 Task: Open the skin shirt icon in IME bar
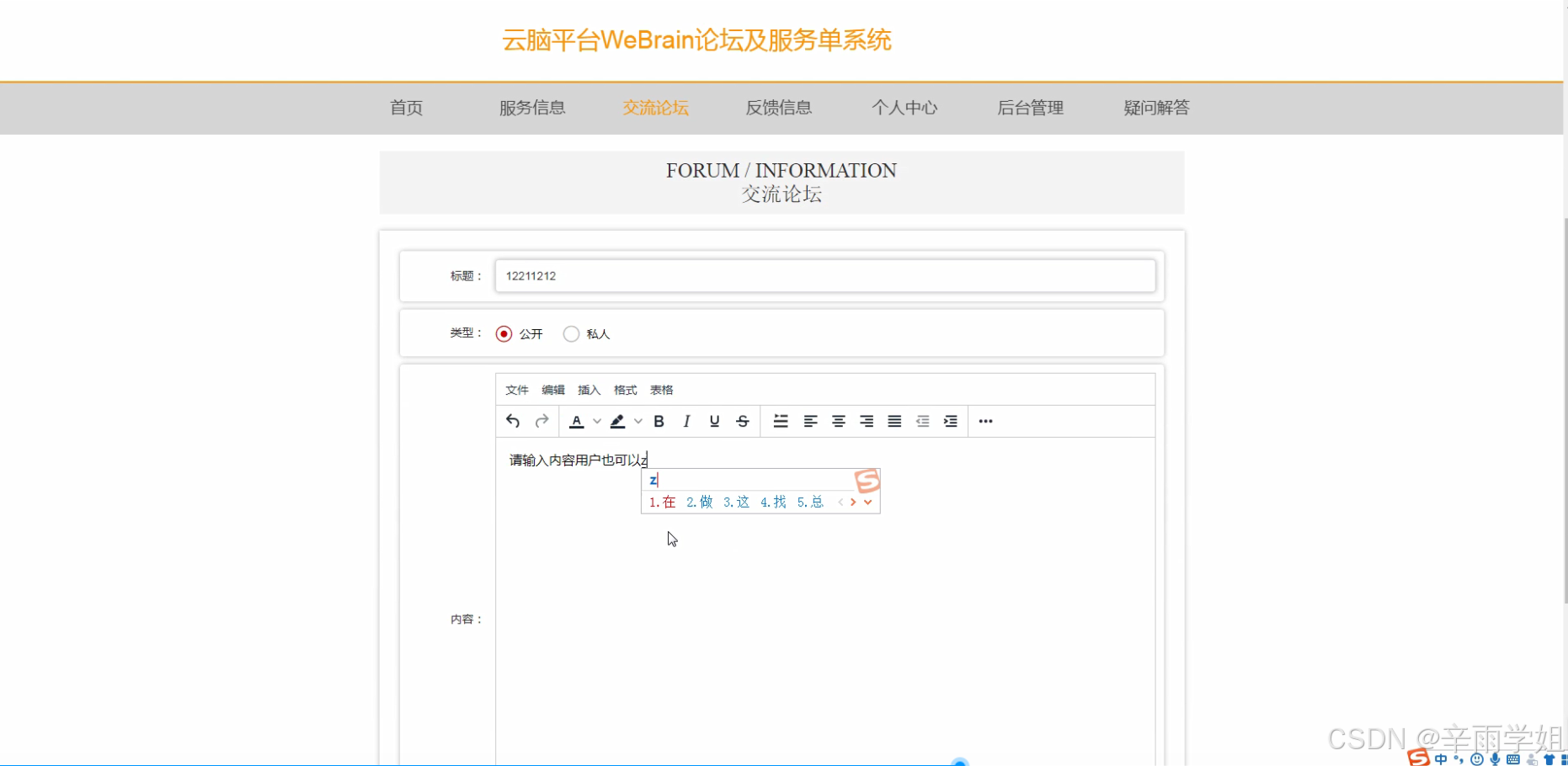coord(1549,759)
